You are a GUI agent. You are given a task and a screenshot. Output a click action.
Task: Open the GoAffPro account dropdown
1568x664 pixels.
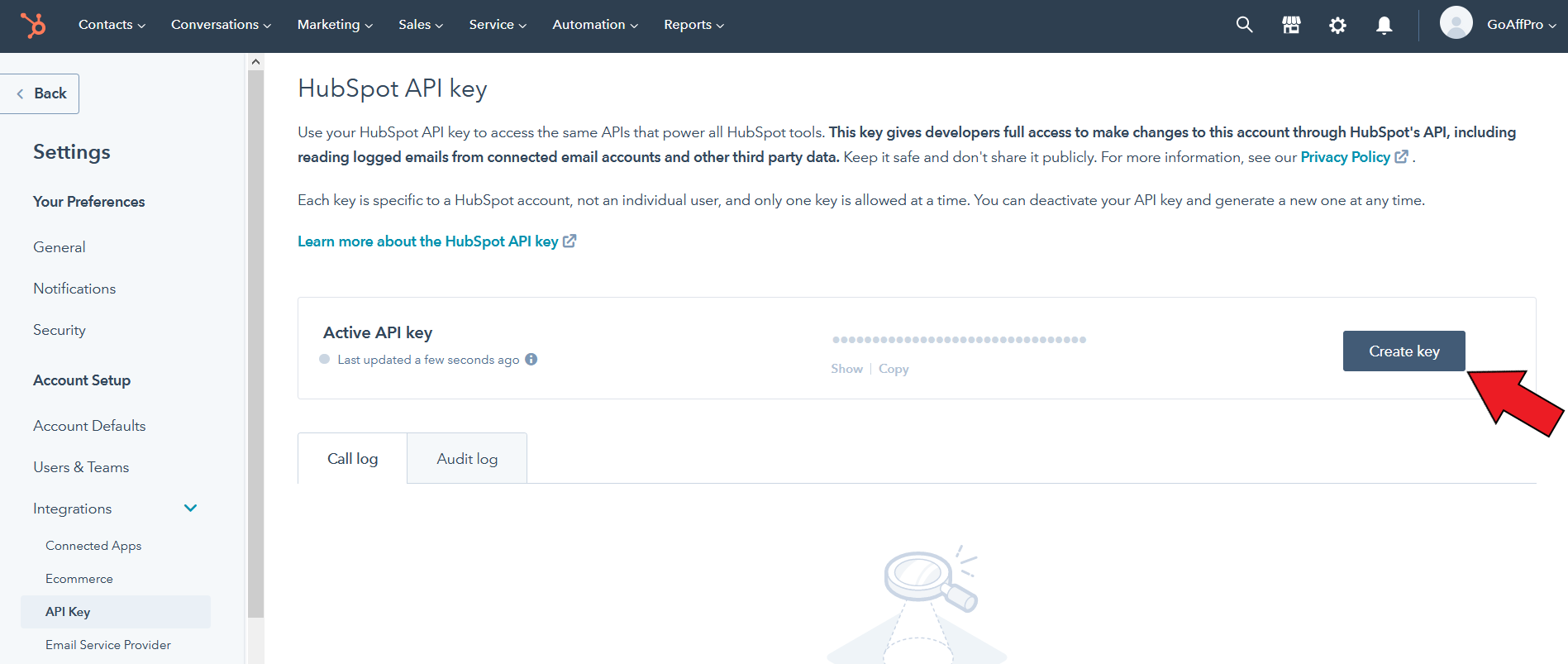pos(1521,25)
